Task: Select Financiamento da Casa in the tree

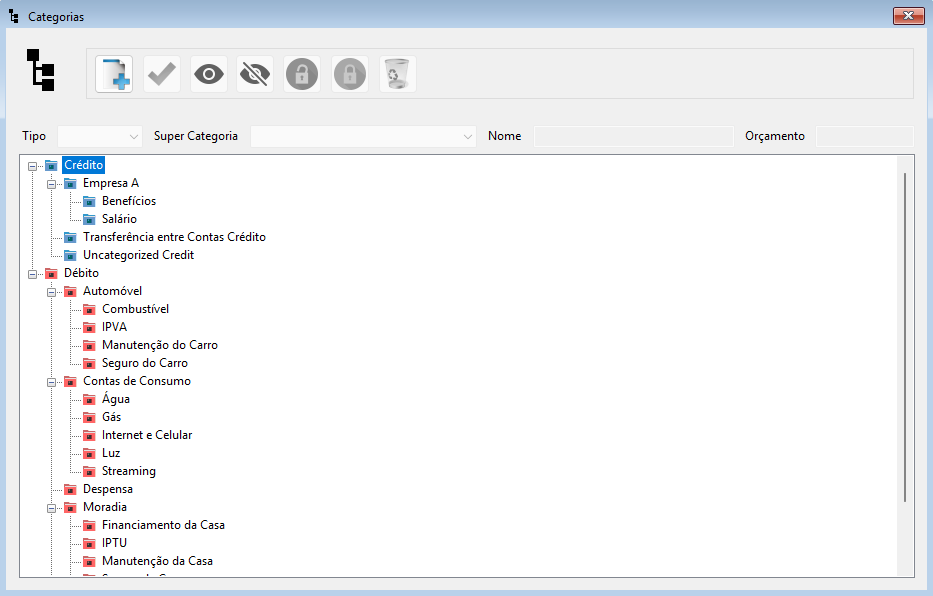Action: coord(162,525)
